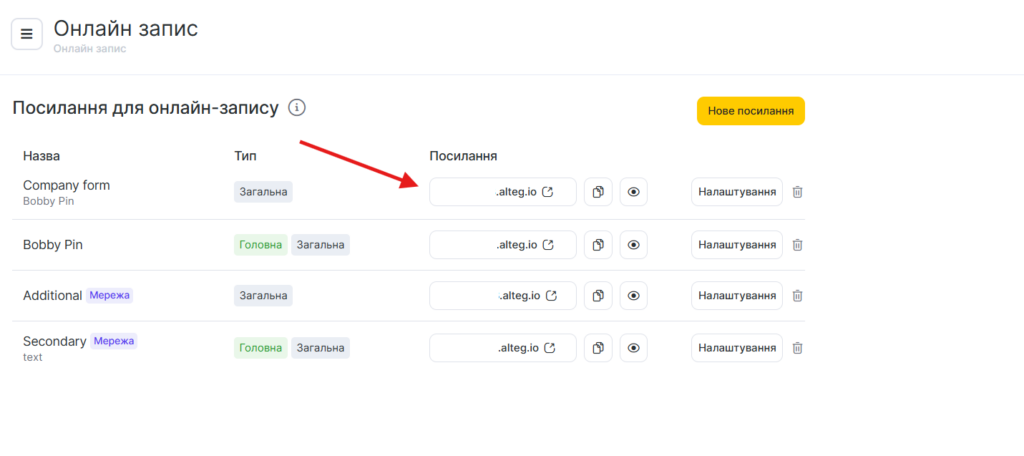The width and height of the screenshot is (1024, 456).
Task: Preview Bobby Pin link with eye icon
Action: pyautogui.click(x=633, y=245)
